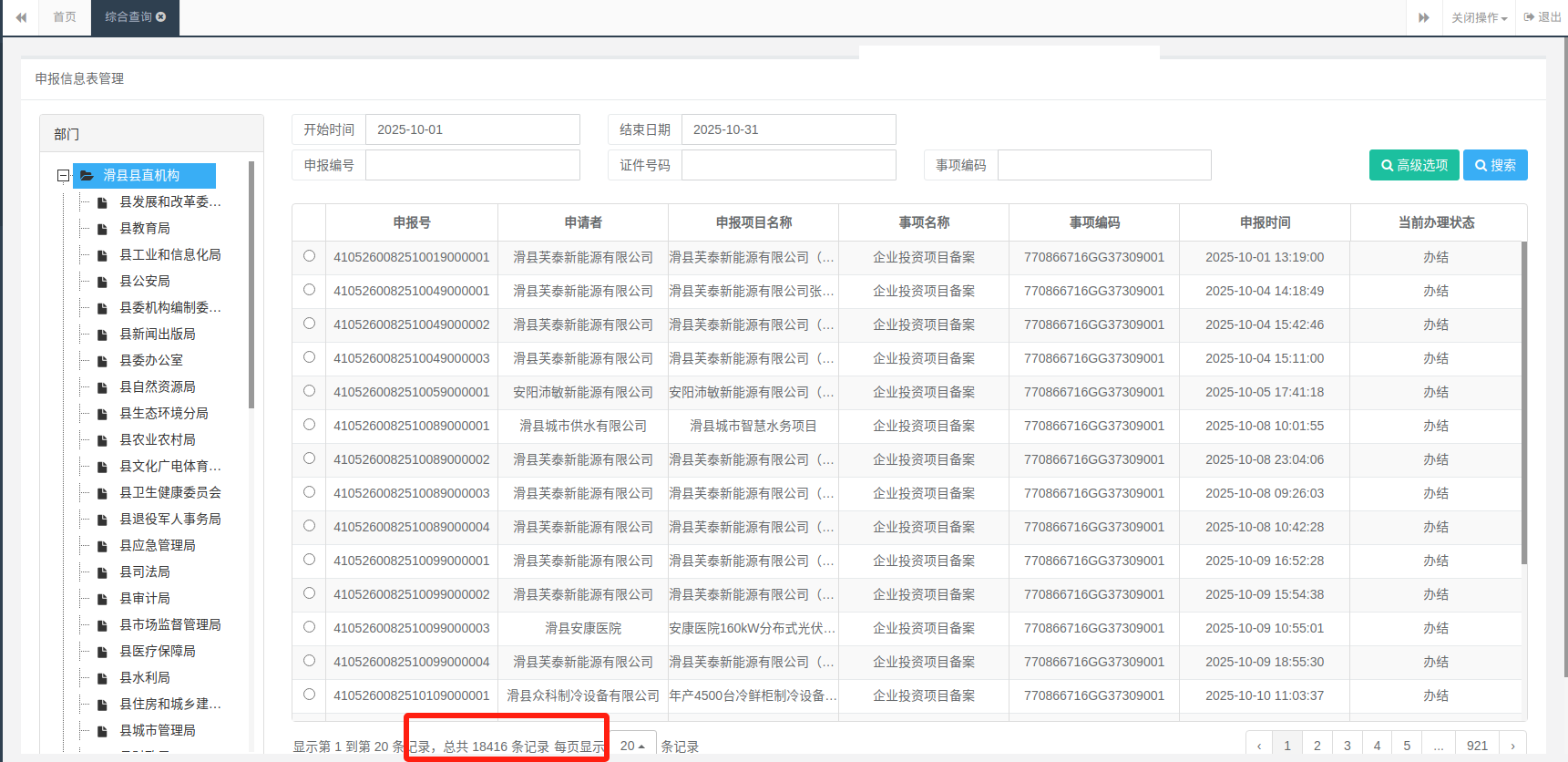Close the 综合查询 tab with its x icon
The width and height of the screenshot is (1568, 762).
161,16
